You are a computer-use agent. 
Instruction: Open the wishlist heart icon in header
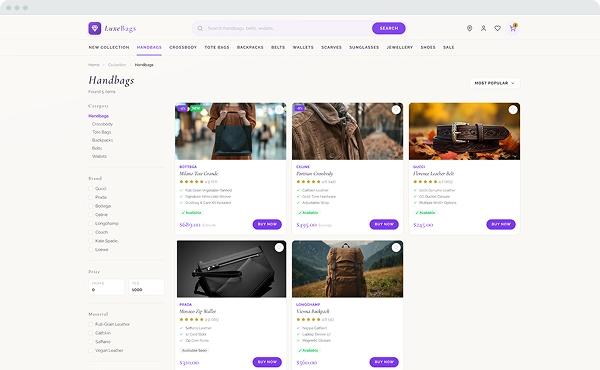point(497,28)
